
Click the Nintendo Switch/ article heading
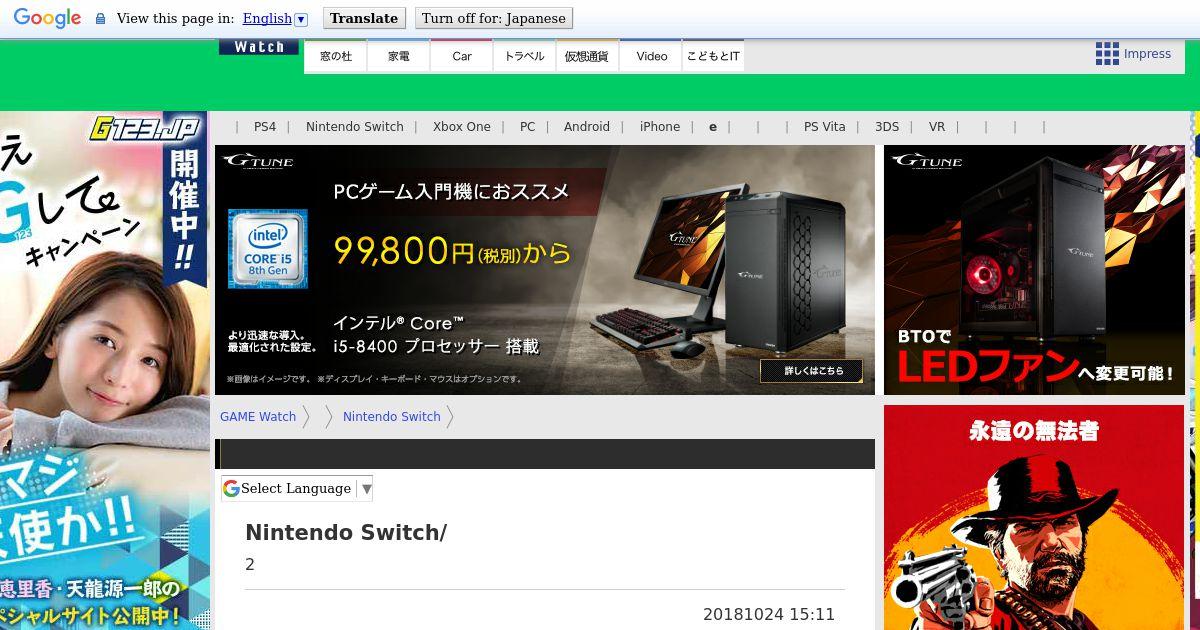click(346, 533)
